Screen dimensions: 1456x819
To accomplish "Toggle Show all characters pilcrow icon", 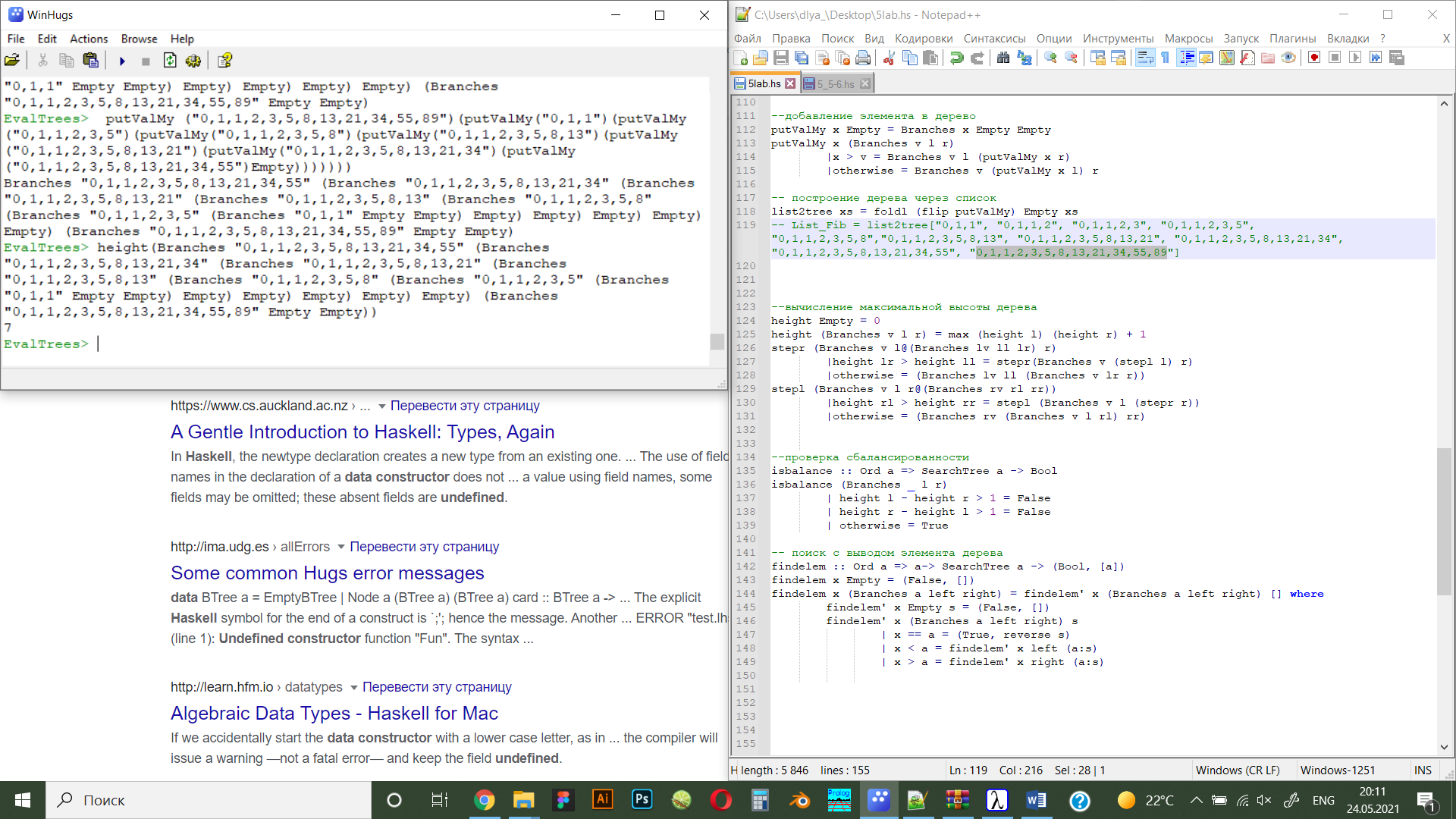I will [1166, 58].
